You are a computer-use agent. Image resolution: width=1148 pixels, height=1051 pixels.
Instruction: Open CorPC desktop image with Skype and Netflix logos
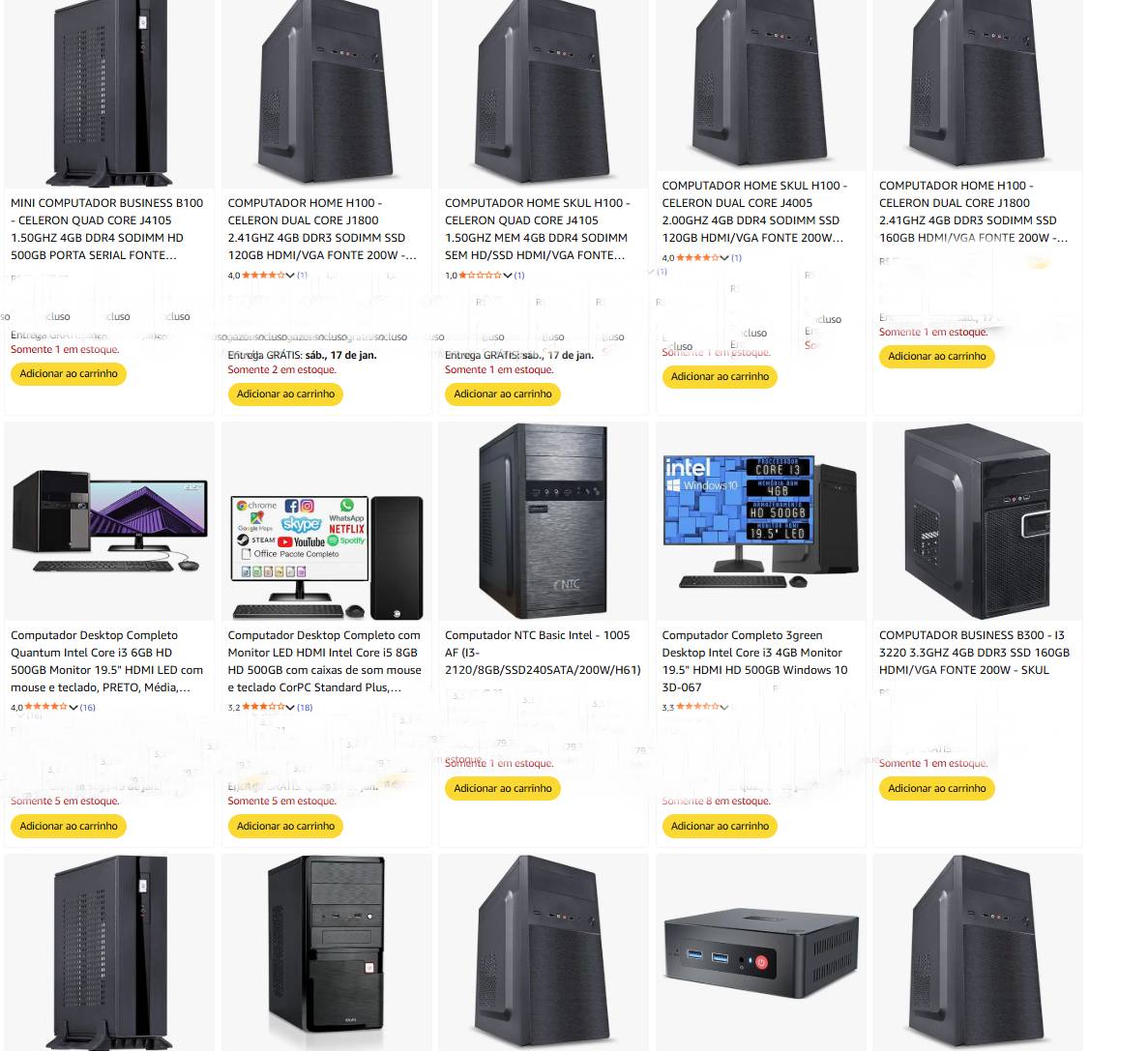(327, 558)
